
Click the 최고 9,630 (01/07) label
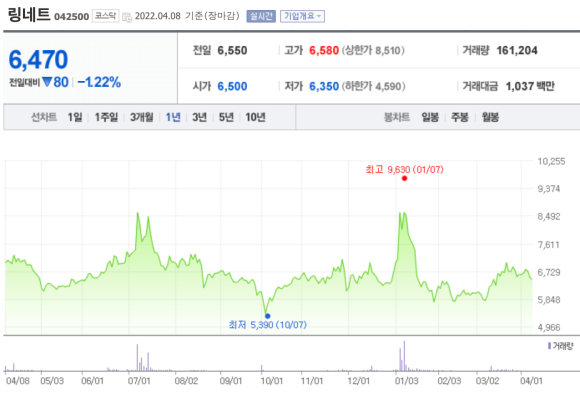click(404, 169)
